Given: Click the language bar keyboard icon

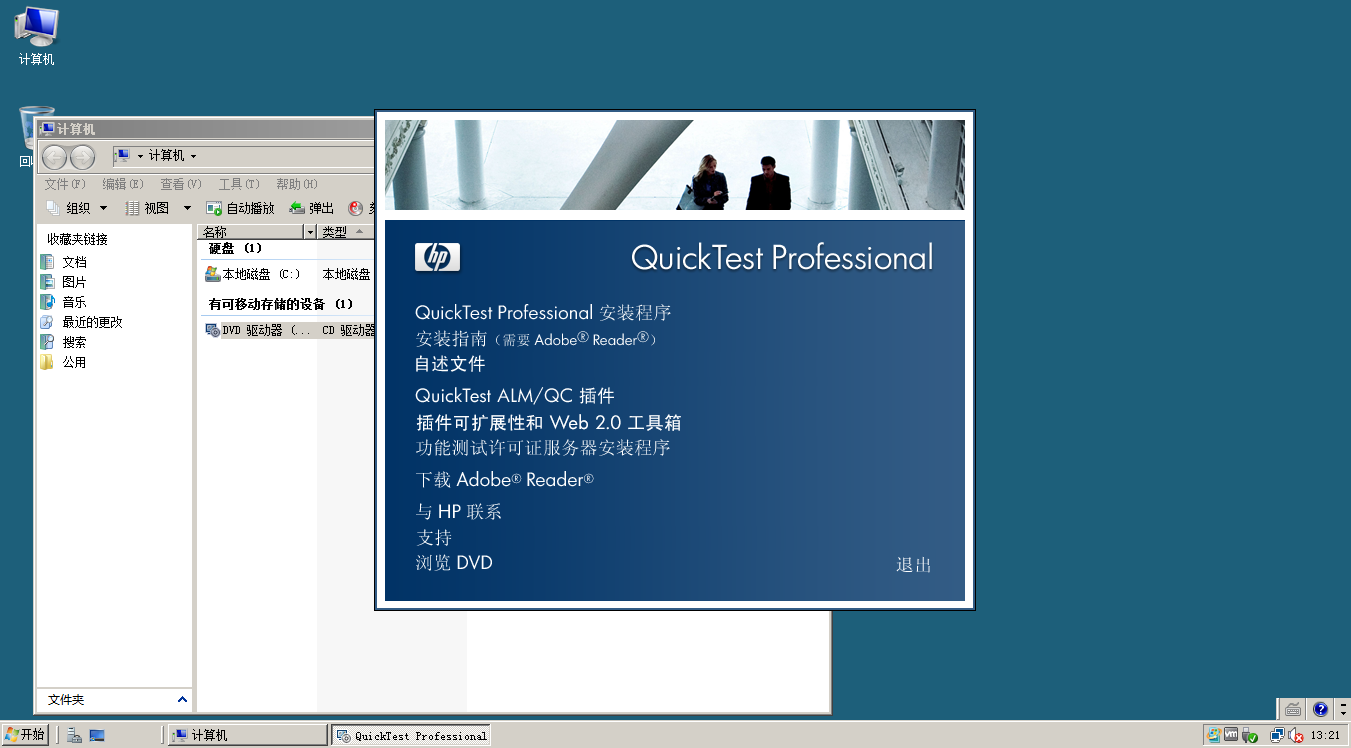Looking at the screenshot, I should click(1293, 709).
